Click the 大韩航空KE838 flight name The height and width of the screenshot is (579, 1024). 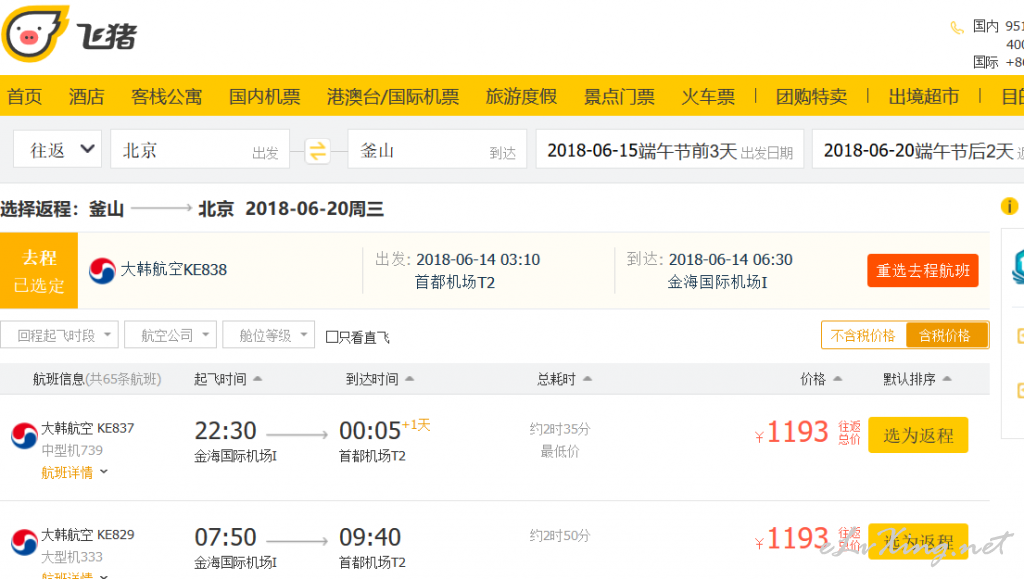174,270
